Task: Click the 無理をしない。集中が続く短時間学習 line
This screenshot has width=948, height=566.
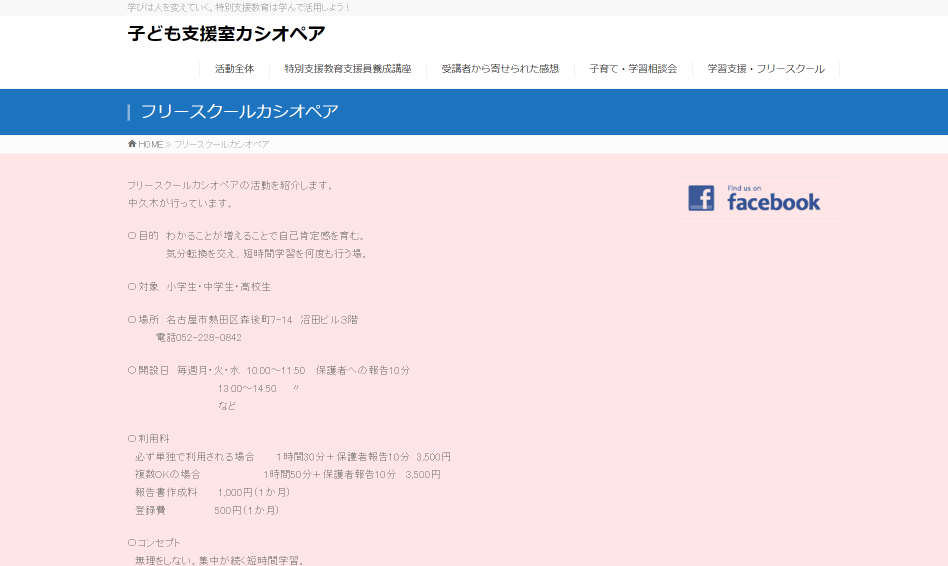Action: point(219,561)
